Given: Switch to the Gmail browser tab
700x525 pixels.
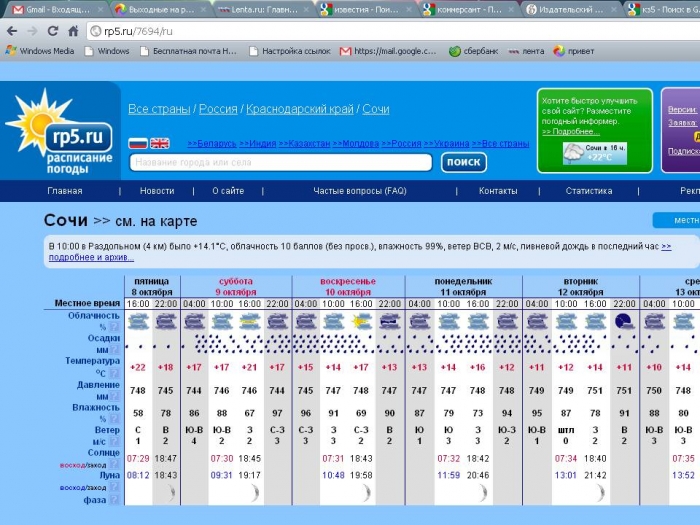Looking at the screenshot, I should [x=52, y=9].
